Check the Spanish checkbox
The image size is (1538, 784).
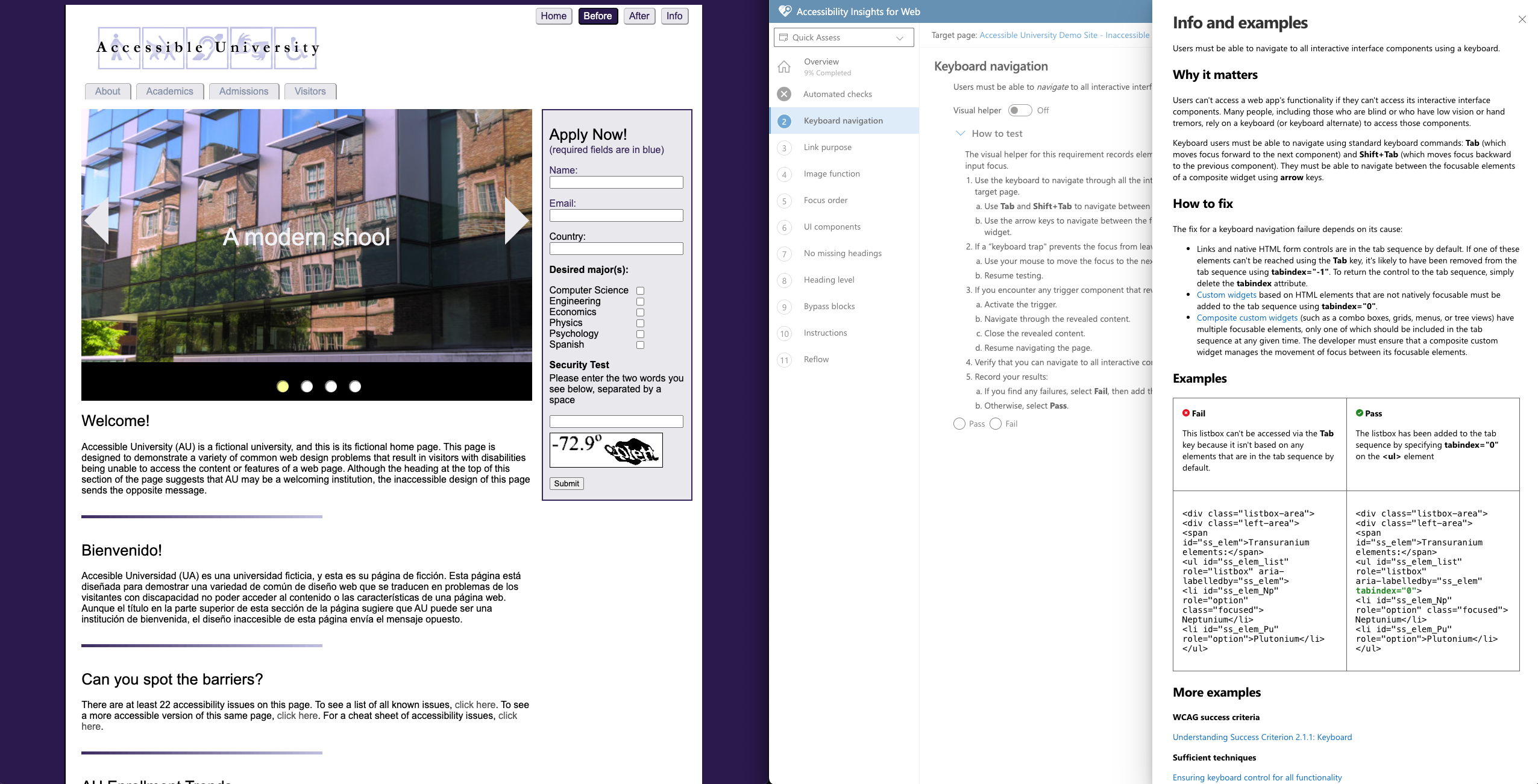tap(640, 345)
